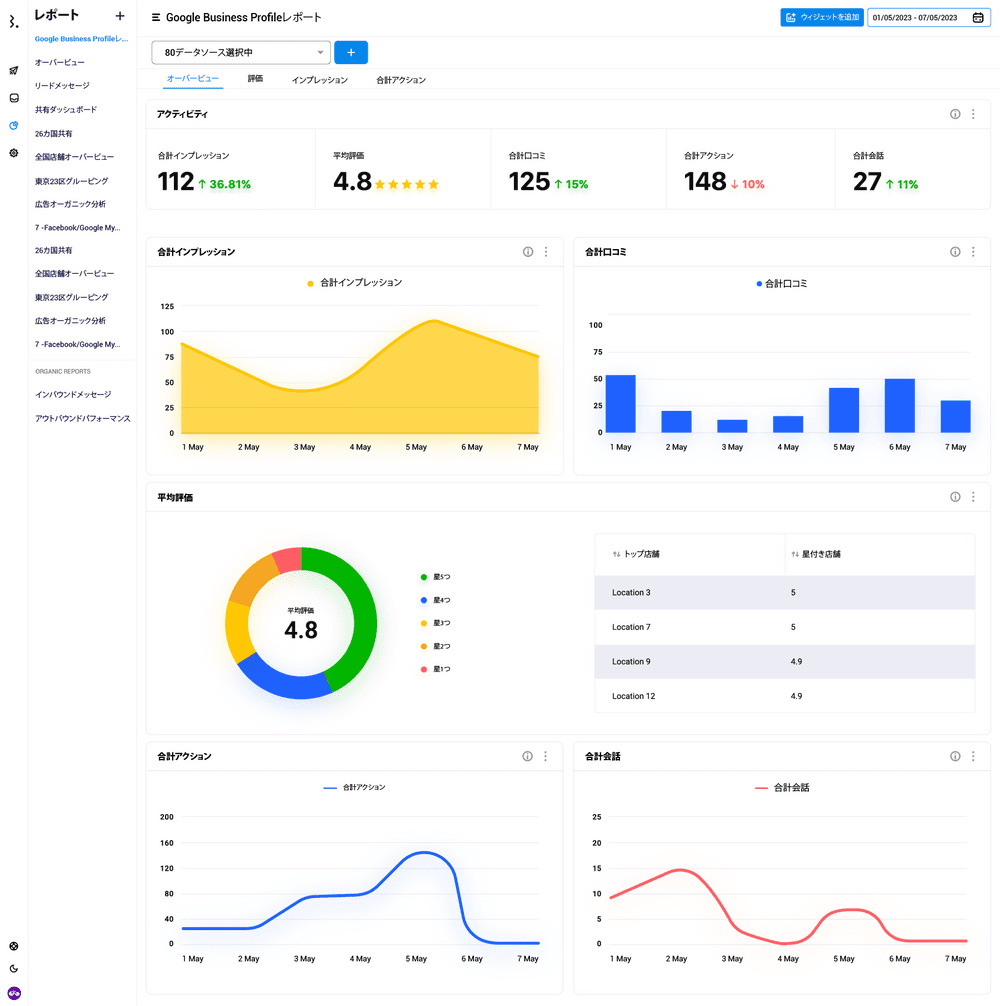The width and height of the screenshot is (1000, 1006).
Task: Click the paper plane publish icon in sidebar
Action: point(14,71)
